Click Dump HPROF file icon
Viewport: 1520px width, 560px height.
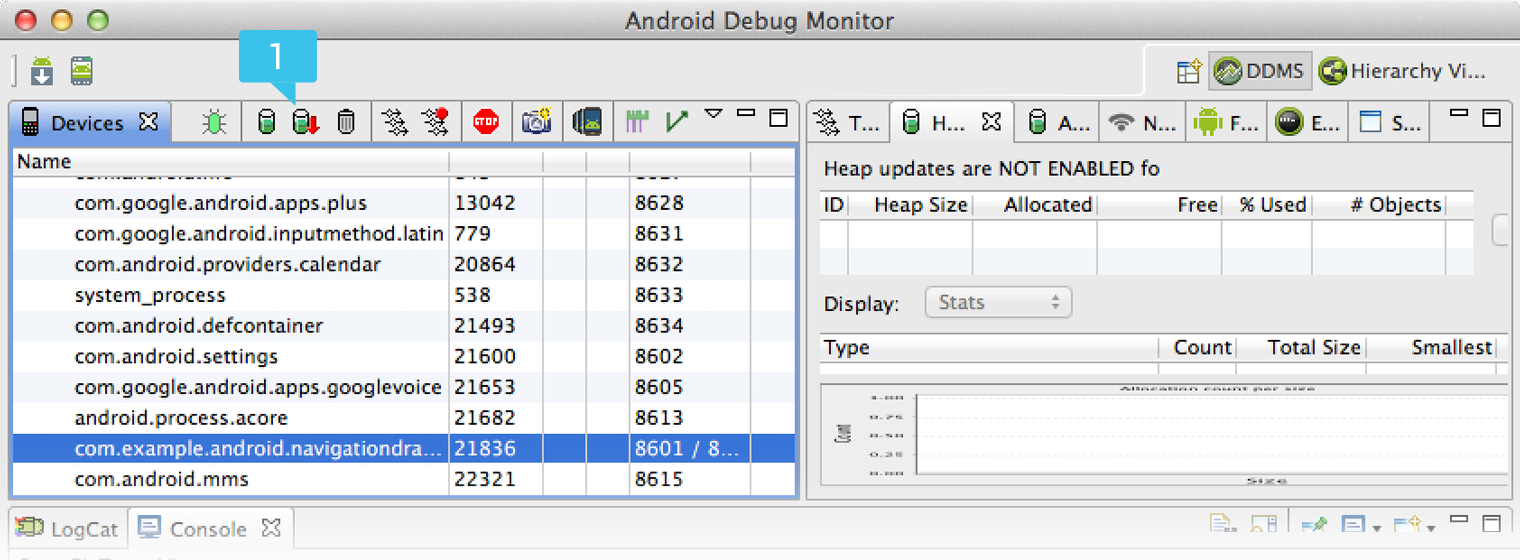pyautogui.click(x=305, y=122)
